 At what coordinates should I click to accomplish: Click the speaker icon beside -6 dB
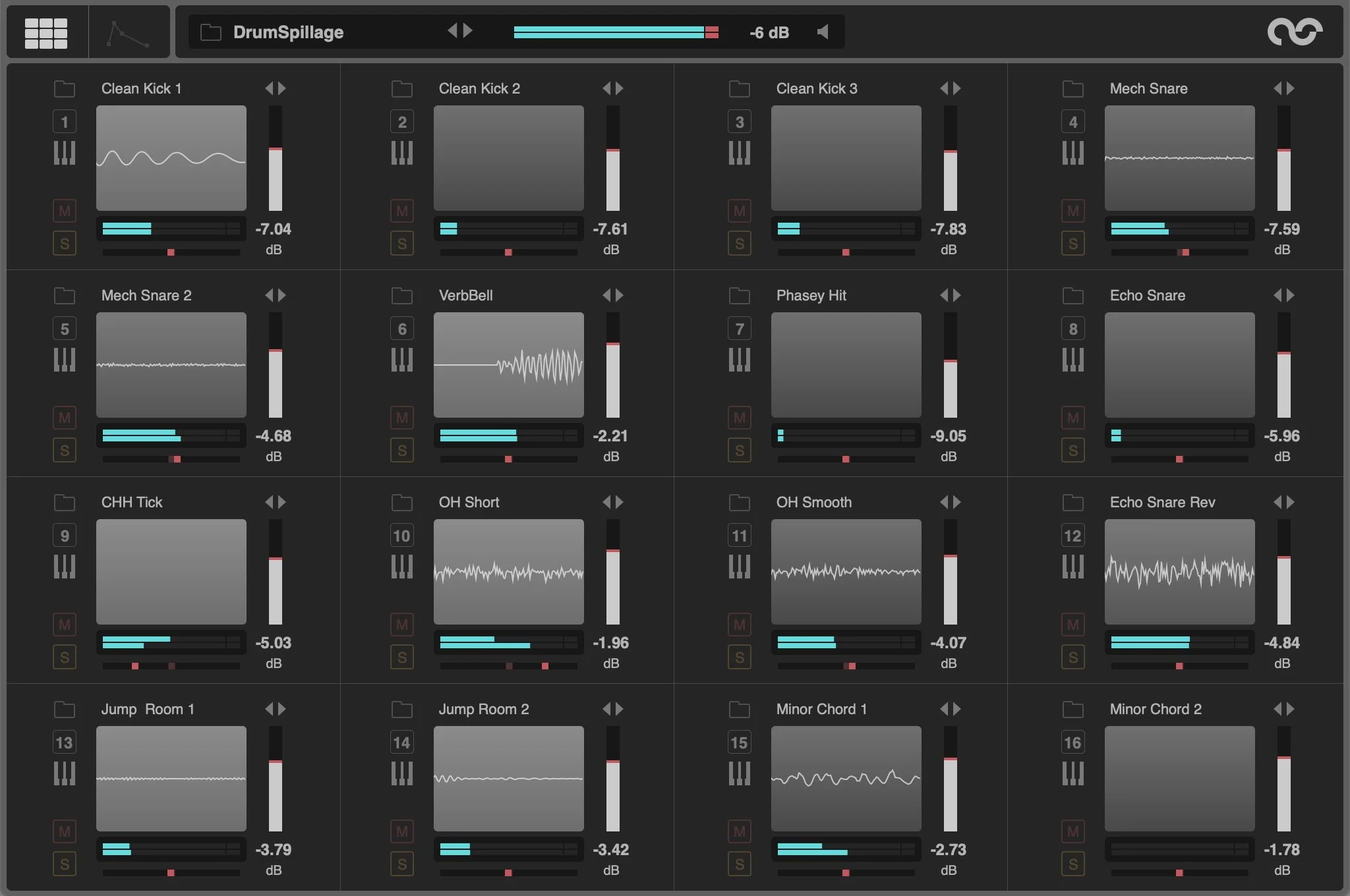823,32
